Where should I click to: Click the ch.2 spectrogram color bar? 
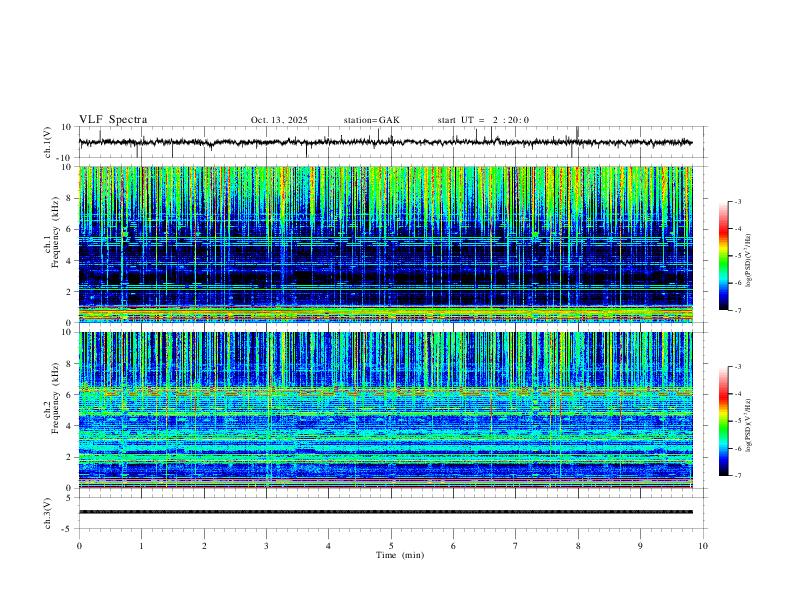click(723, 421)
